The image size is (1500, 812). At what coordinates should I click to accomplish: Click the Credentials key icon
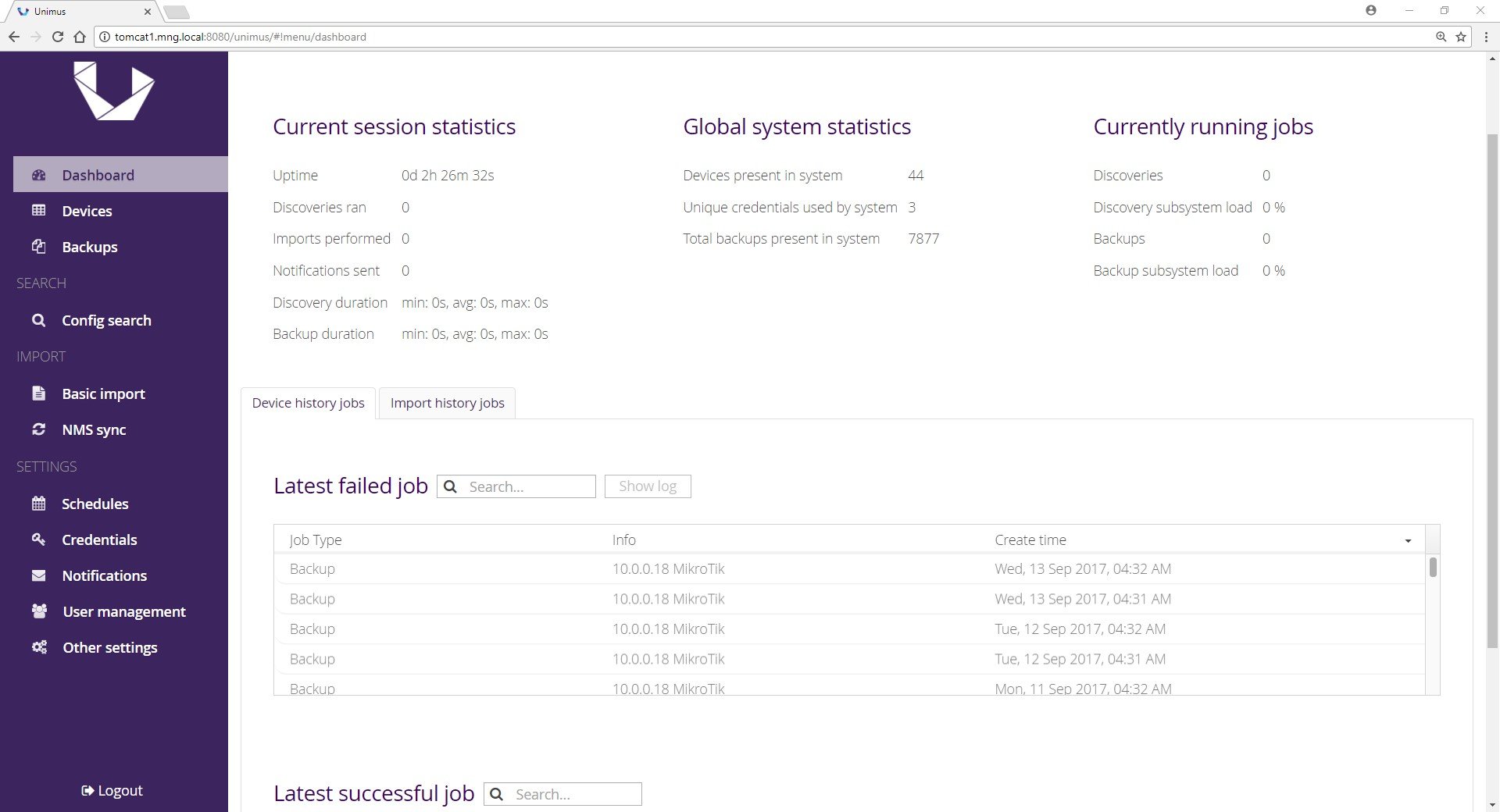39,540
